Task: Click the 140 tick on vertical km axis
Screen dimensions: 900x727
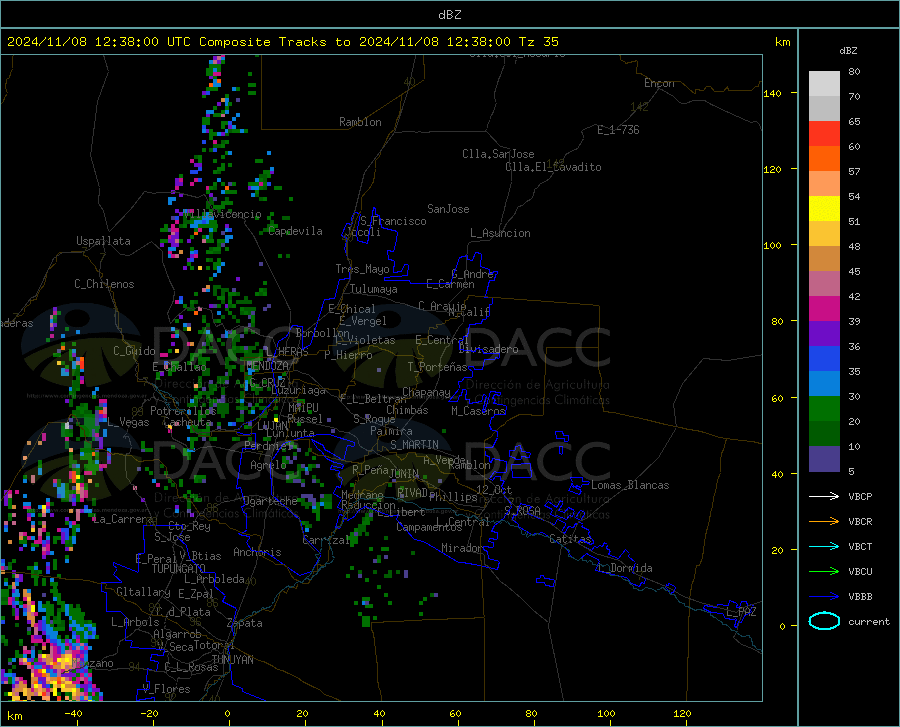Action: click(772, 94)
